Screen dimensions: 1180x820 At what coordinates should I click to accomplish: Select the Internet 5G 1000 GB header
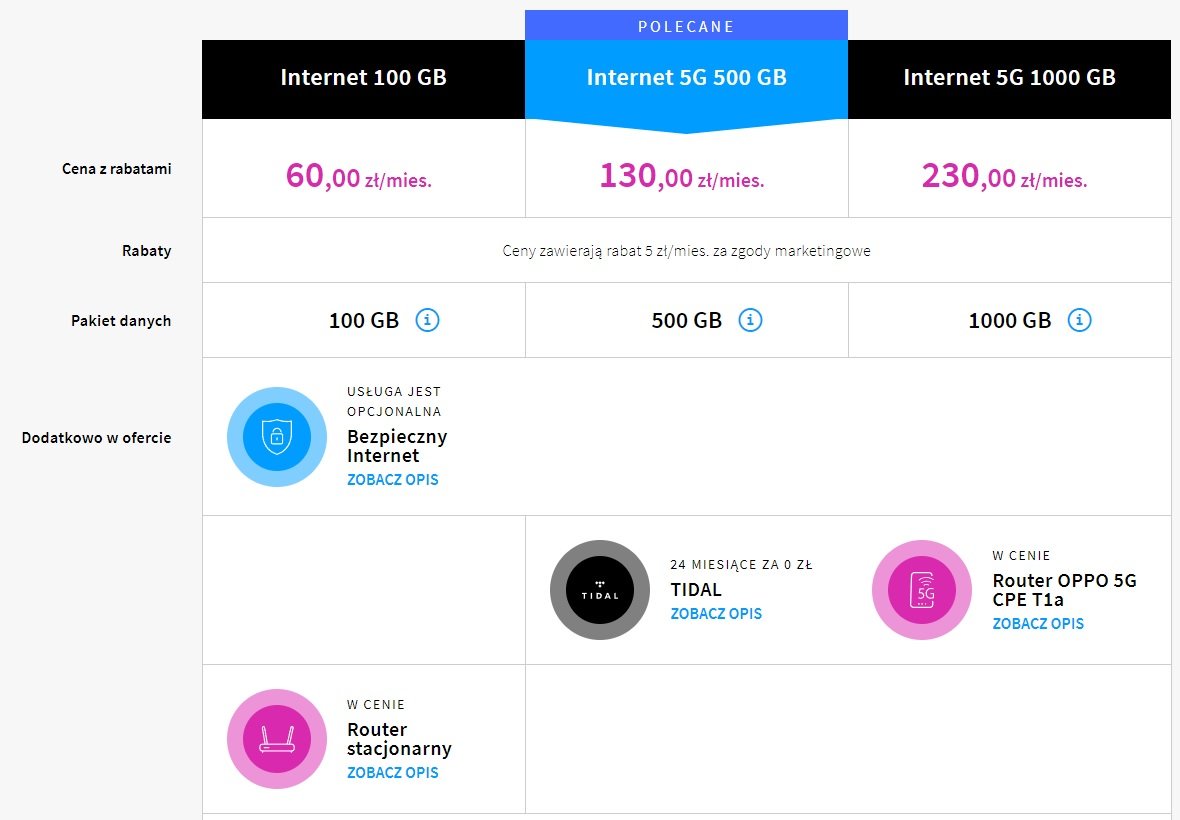pos(1009,79)
